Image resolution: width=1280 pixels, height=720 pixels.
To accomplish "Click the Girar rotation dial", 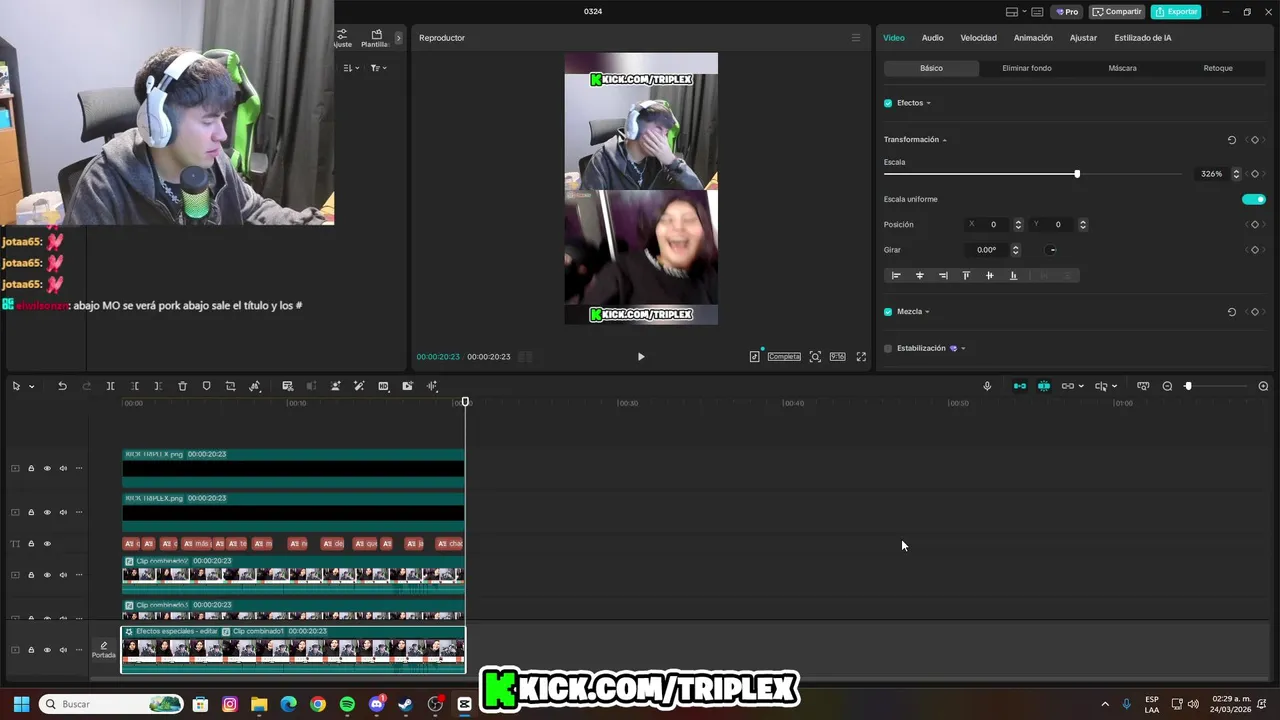I will (x=1051, y=250).
